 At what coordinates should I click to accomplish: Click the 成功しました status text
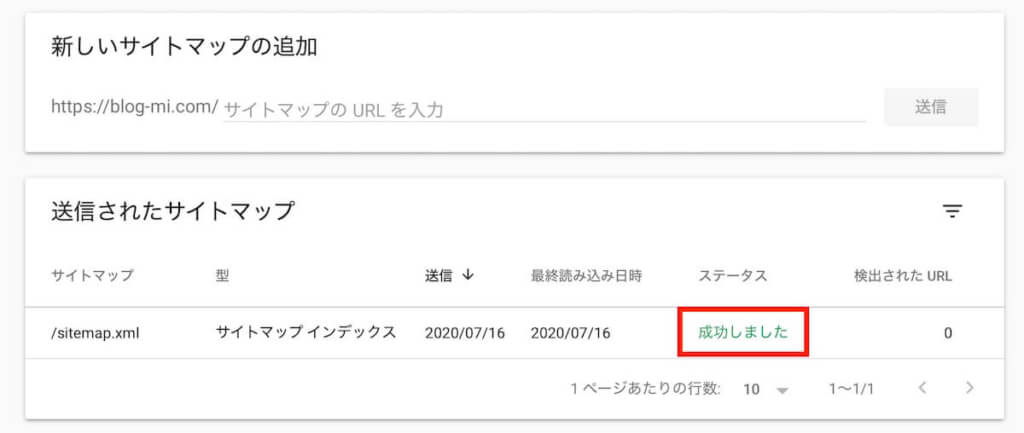[743, 332]
